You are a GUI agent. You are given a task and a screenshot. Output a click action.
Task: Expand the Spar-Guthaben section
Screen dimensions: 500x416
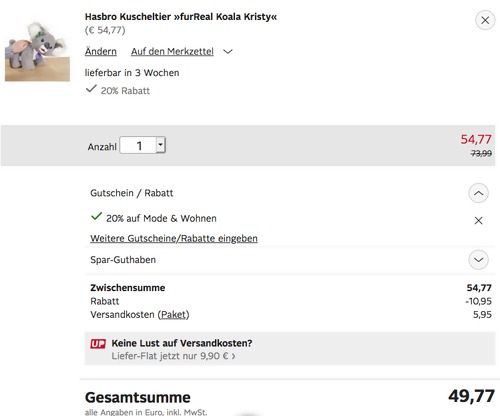[x=478, y=260]
